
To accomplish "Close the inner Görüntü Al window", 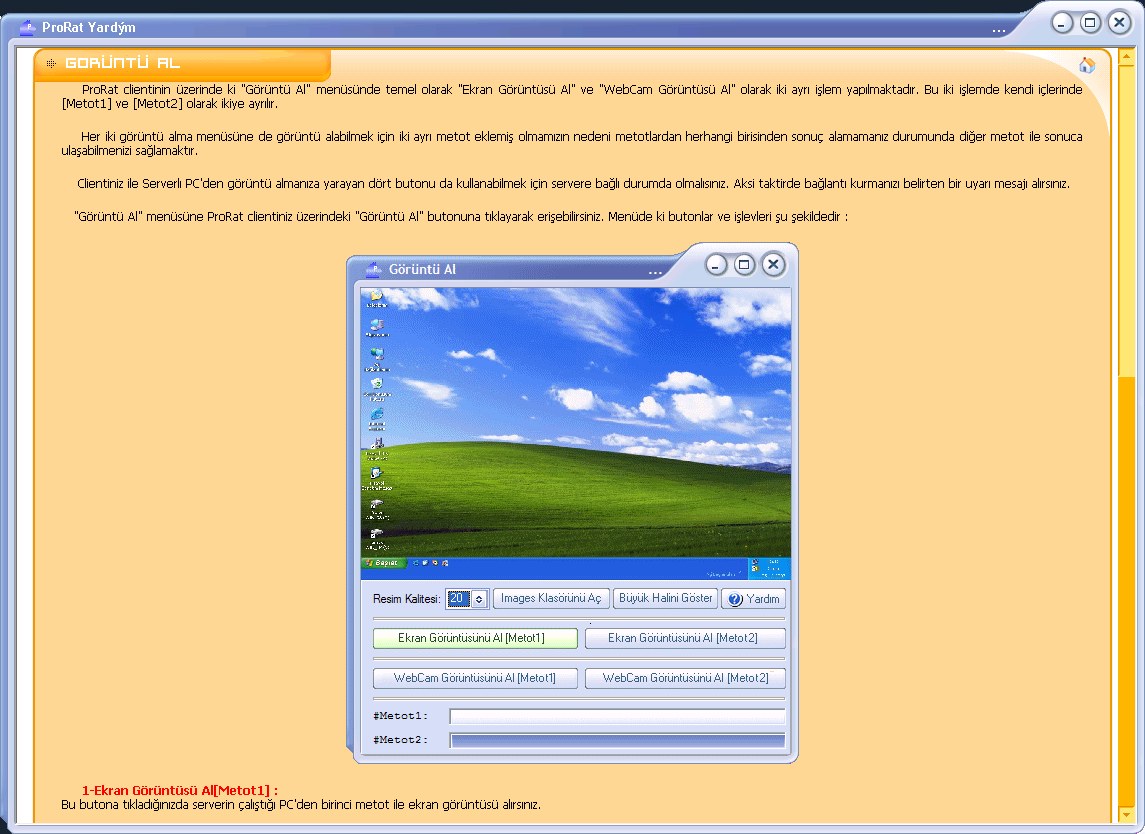I will point(773,264).
